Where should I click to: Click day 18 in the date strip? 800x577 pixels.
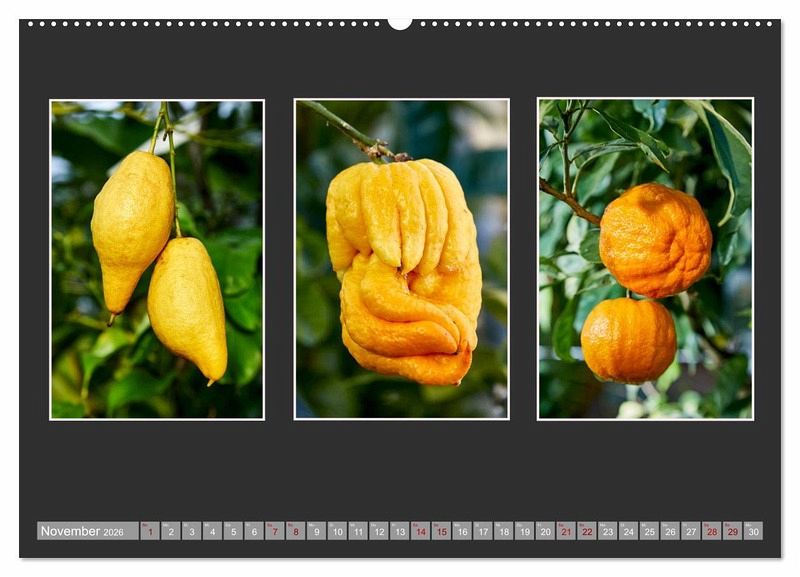(x=504, y=531)
